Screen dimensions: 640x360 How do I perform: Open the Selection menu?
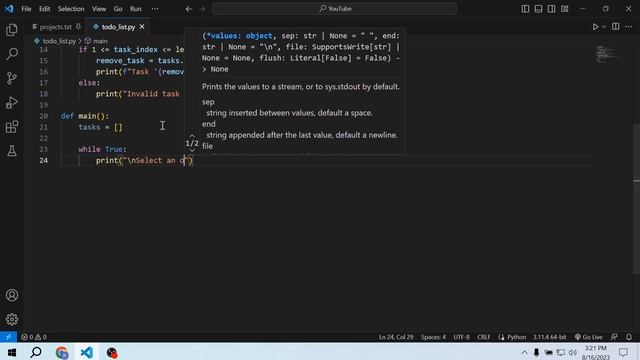coord(71,9)
